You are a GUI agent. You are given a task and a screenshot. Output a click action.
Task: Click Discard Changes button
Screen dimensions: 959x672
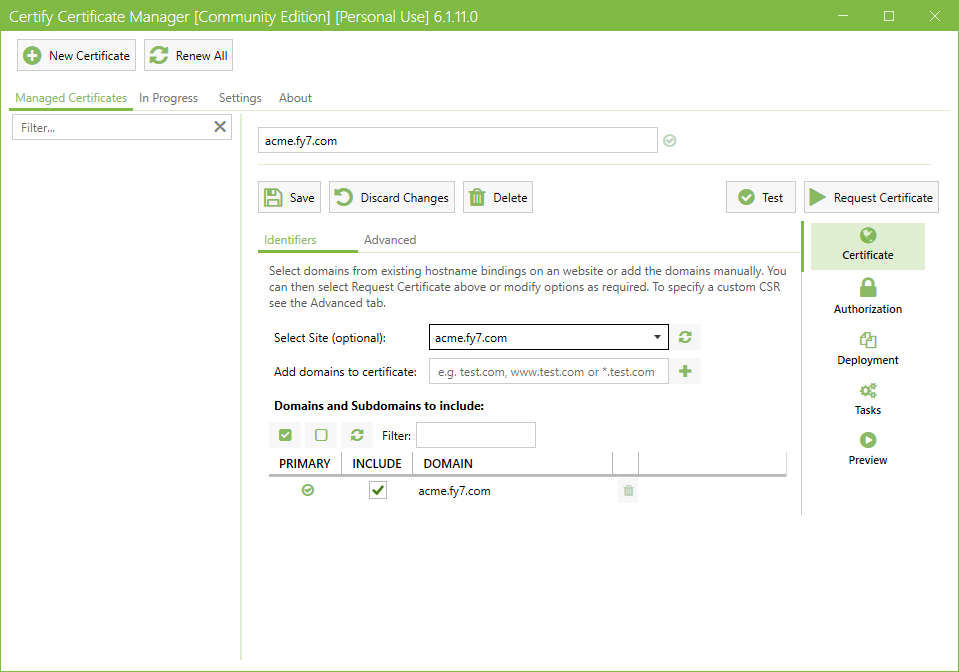click(392, 198)
